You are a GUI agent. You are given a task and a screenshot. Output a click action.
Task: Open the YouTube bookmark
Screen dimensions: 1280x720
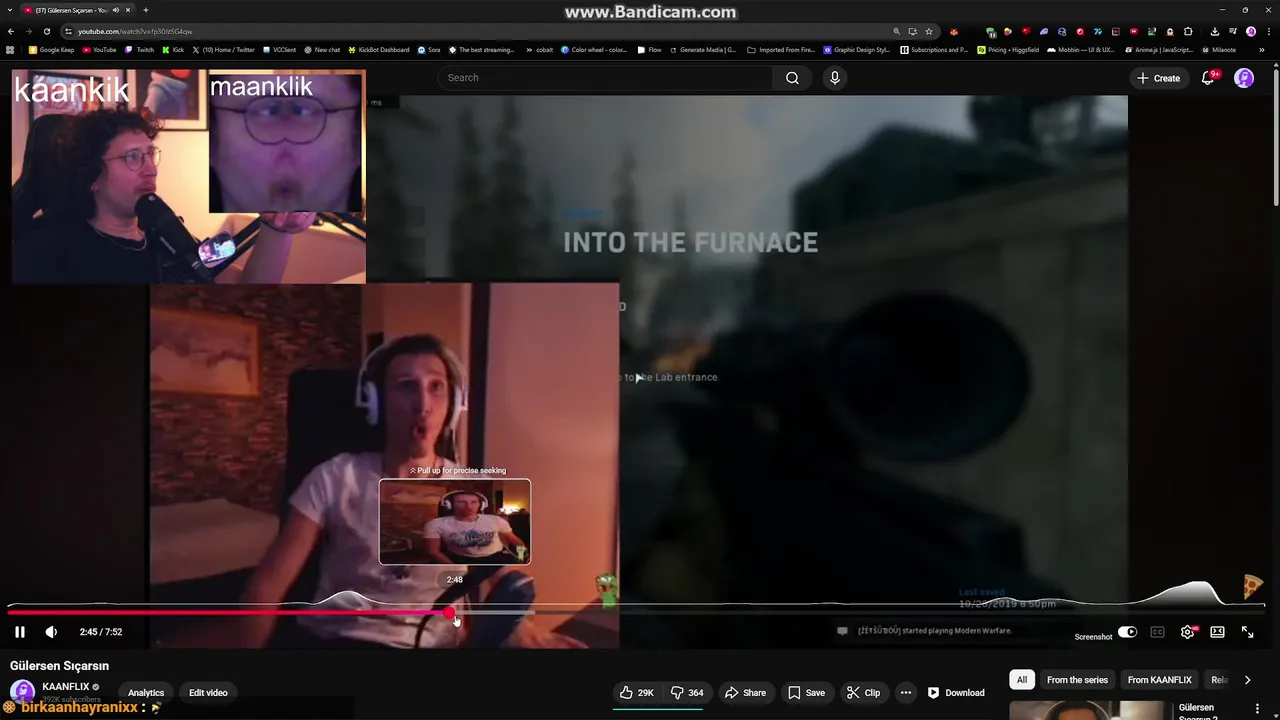[100, 49]
